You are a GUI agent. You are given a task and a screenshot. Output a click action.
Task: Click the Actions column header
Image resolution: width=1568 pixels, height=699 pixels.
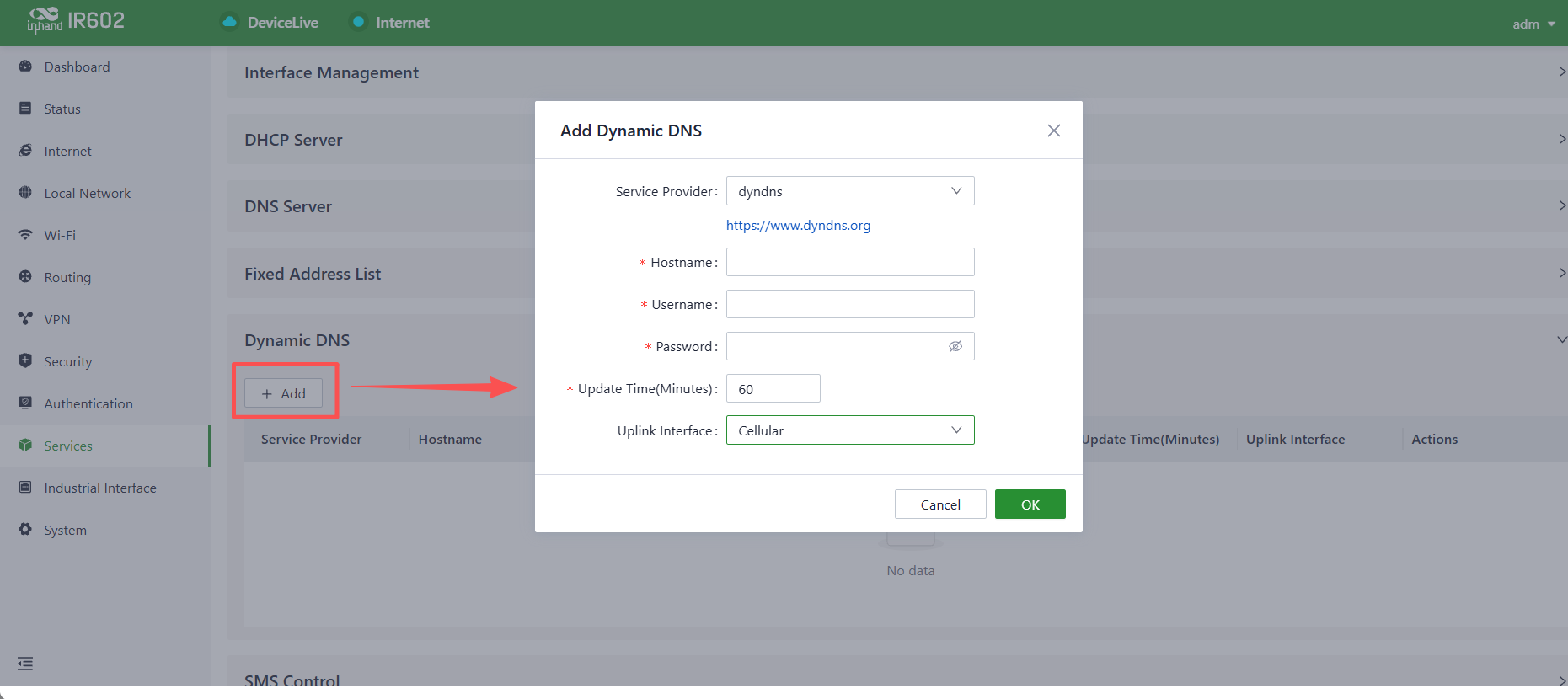coord(1434,440)
